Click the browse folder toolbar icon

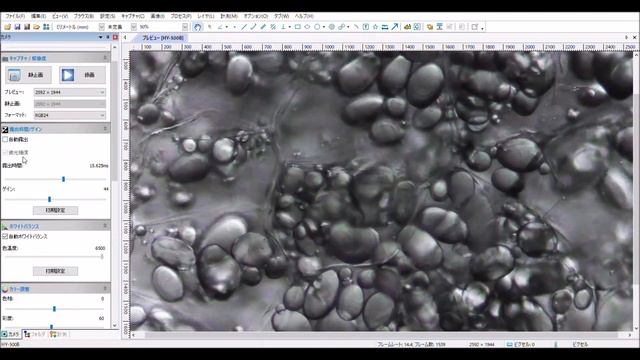37,27
